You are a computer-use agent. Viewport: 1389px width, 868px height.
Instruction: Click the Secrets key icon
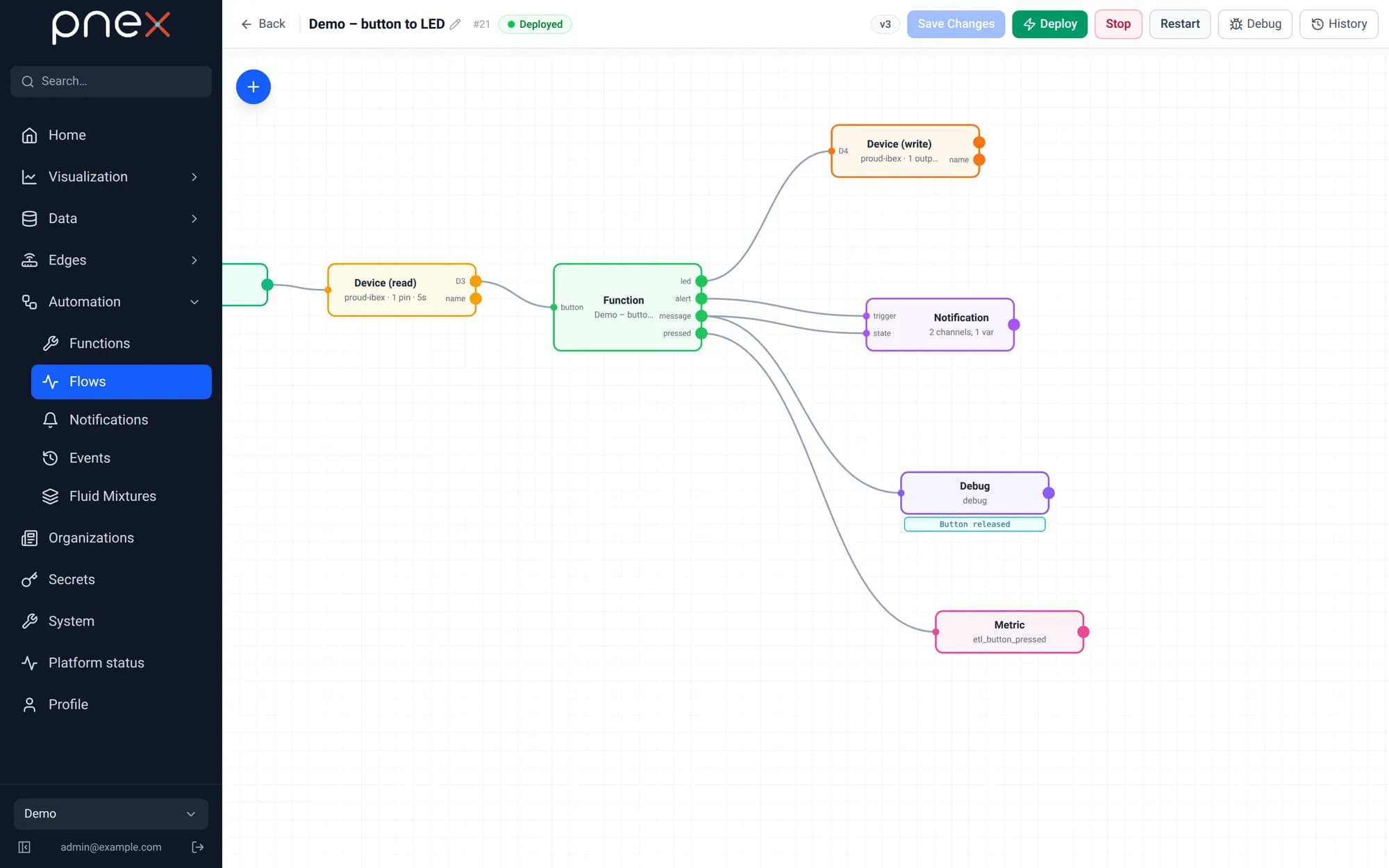click(29, 580)
